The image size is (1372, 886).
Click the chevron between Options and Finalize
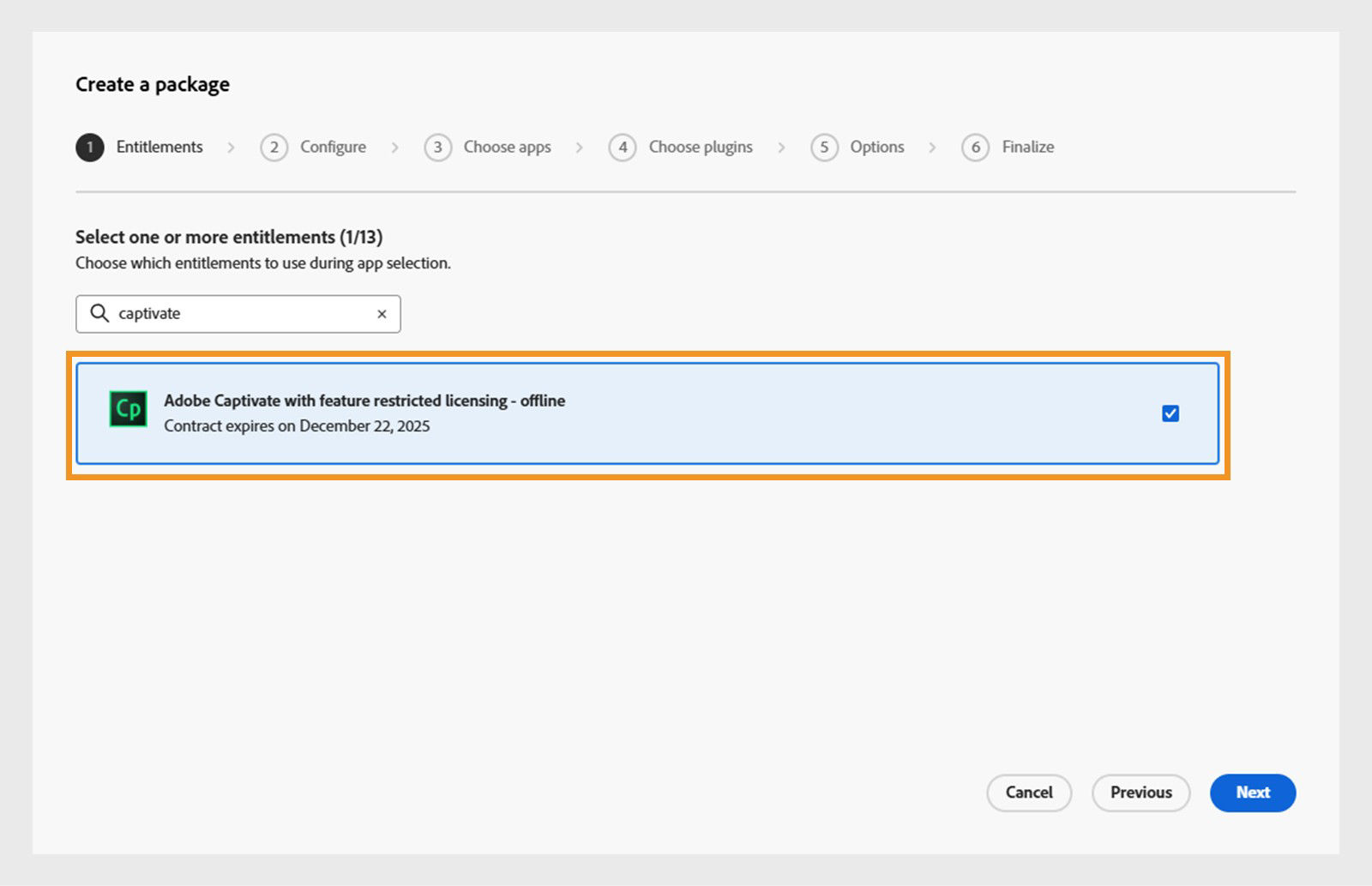click(932, 147)
